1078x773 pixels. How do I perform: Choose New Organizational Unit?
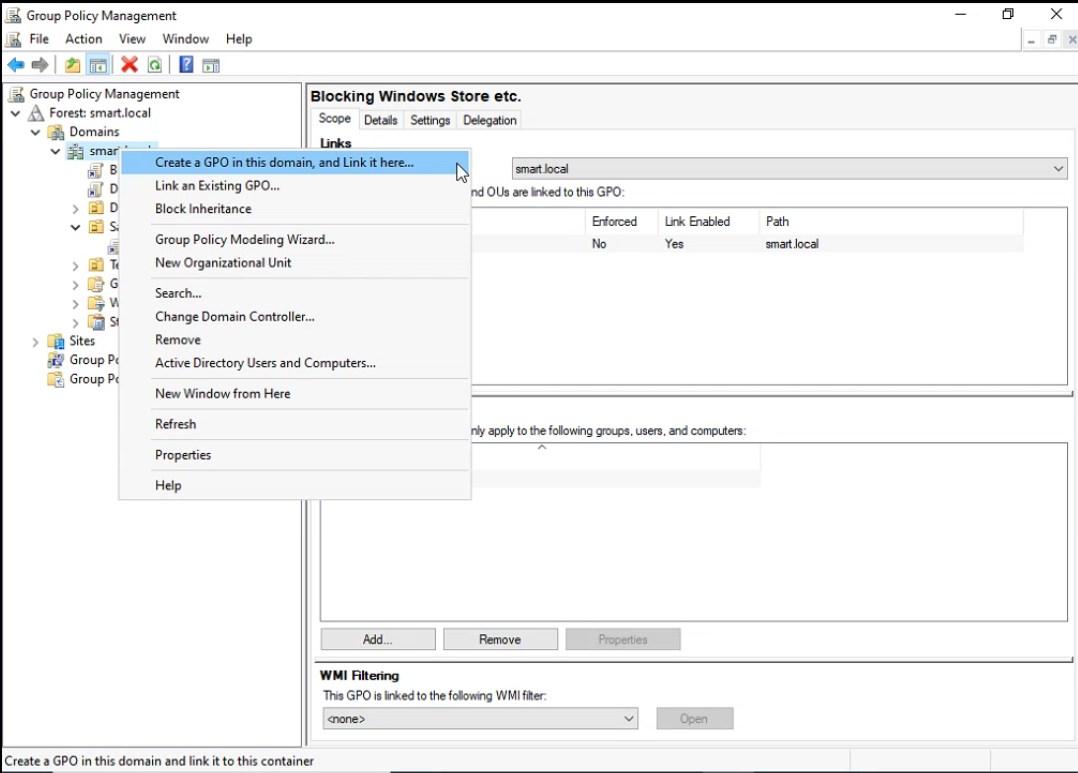[x=295, y=263]
